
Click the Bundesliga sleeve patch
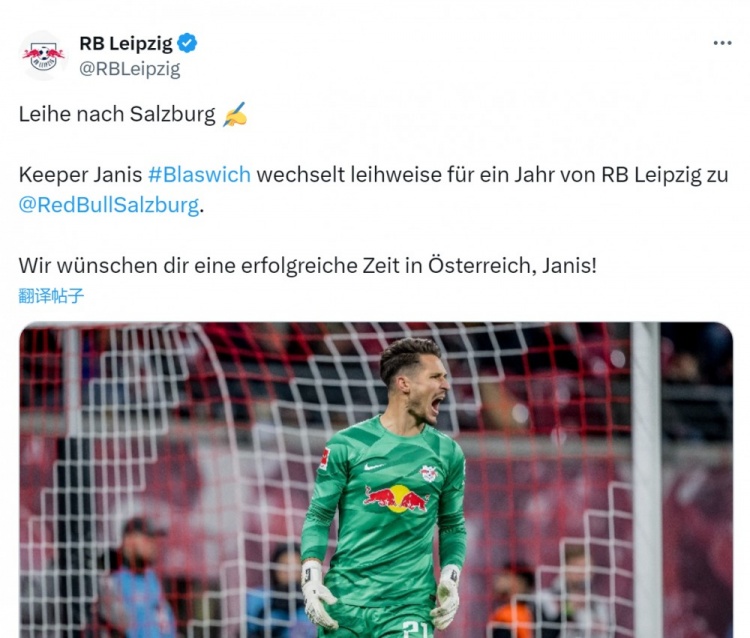pyautogui.click(x=325, y=458)
